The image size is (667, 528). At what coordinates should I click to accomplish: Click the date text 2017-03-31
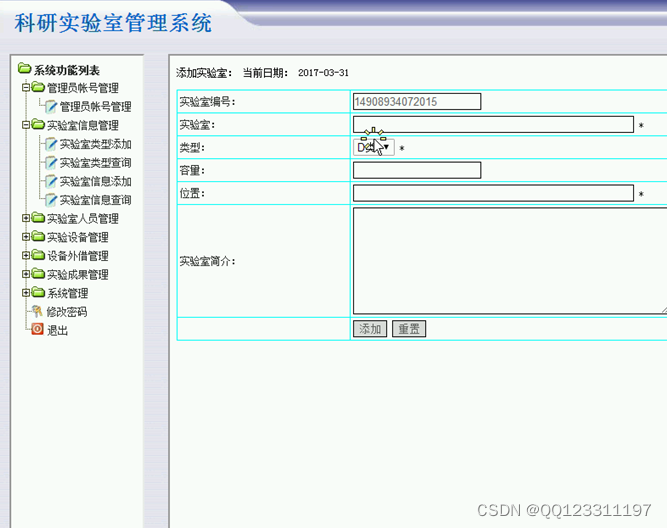(323, 73)
